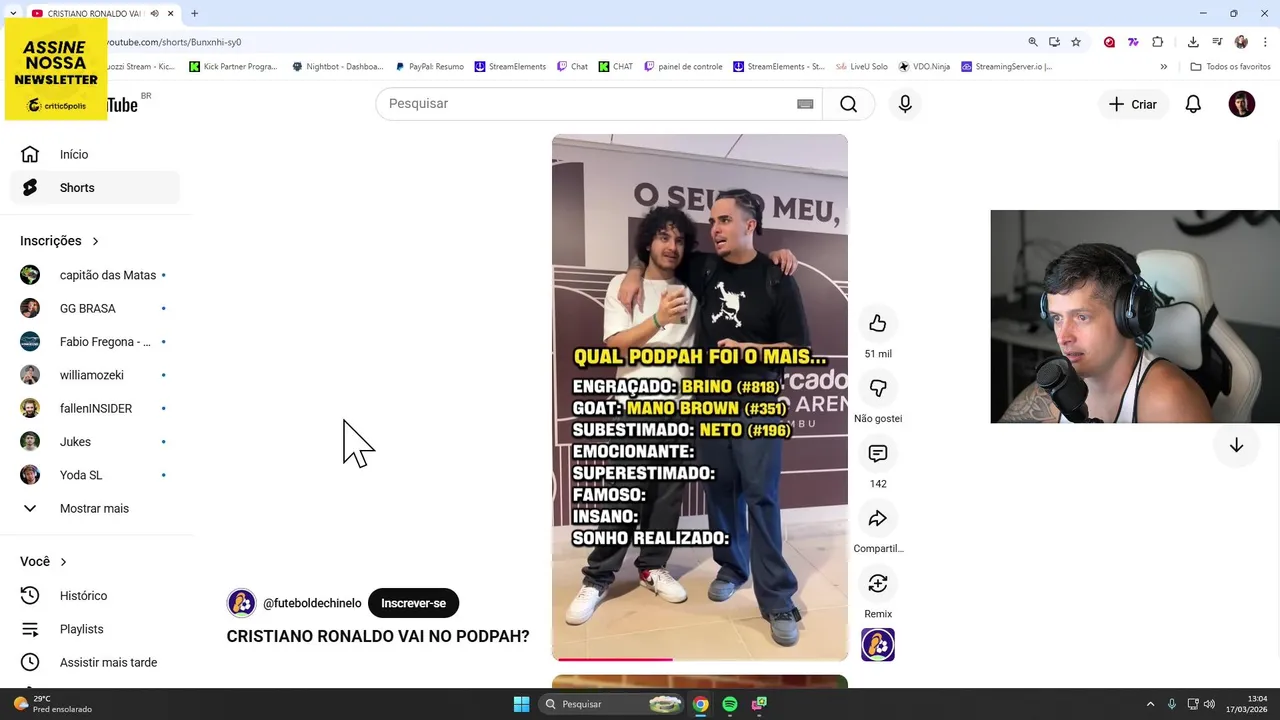Open the on-screen keyboard in search box
Screen dimensions: 1280x720
point(805,104)
